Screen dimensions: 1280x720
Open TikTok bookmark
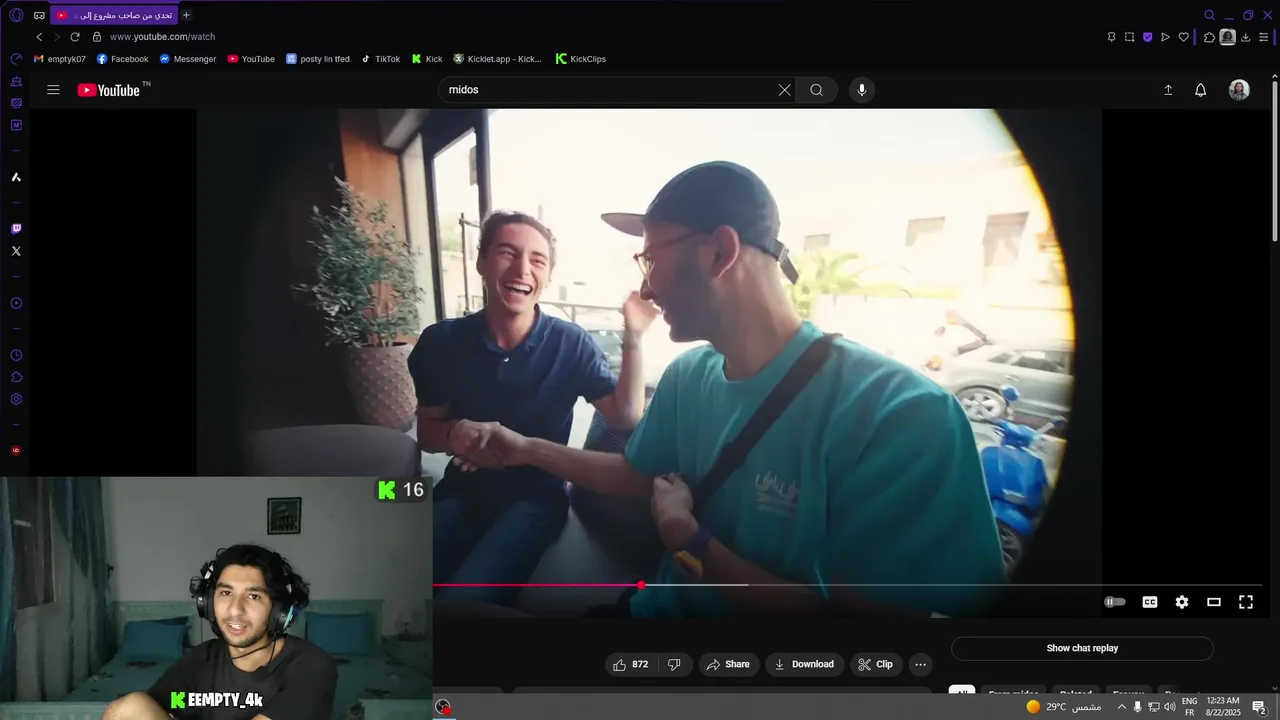tap(380, 59)
